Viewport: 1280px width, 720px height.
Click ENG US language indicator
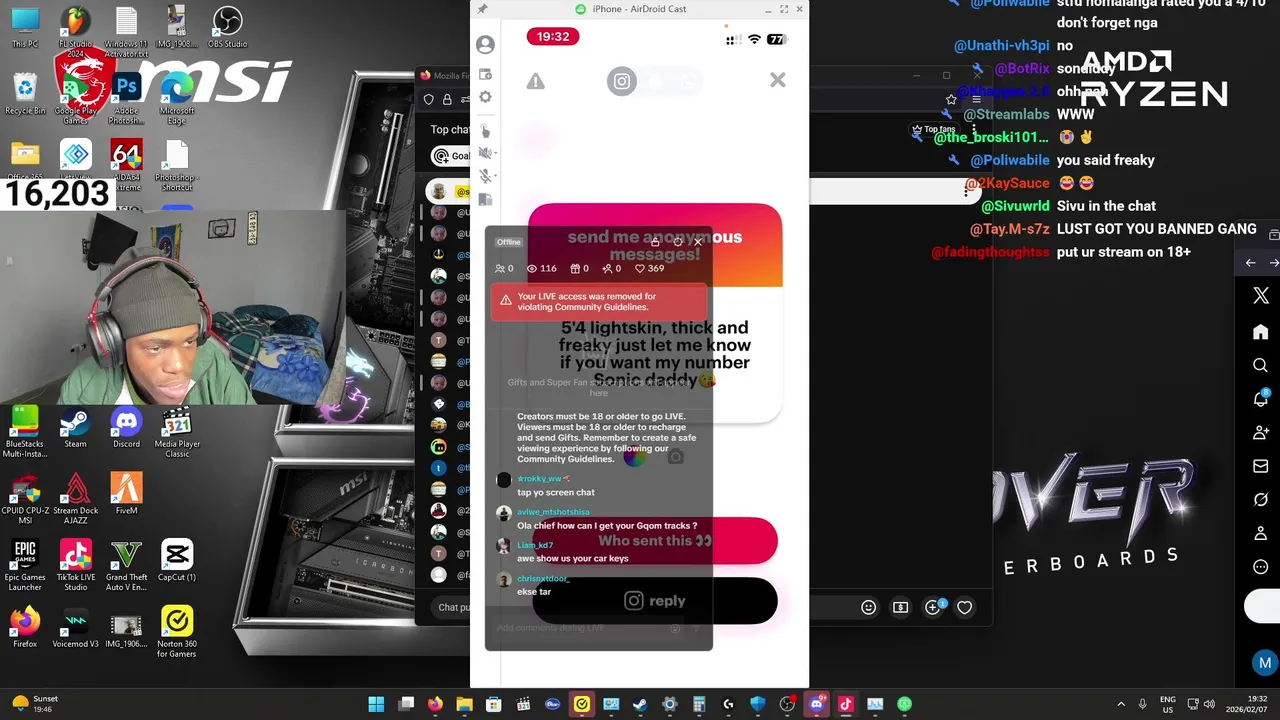click(1167, 704)
